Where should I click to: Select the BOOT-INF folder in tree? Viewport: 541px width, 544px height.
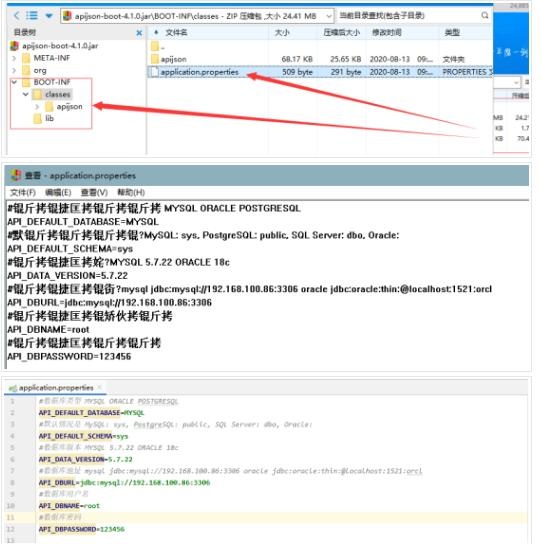click(x=52, y=82)
